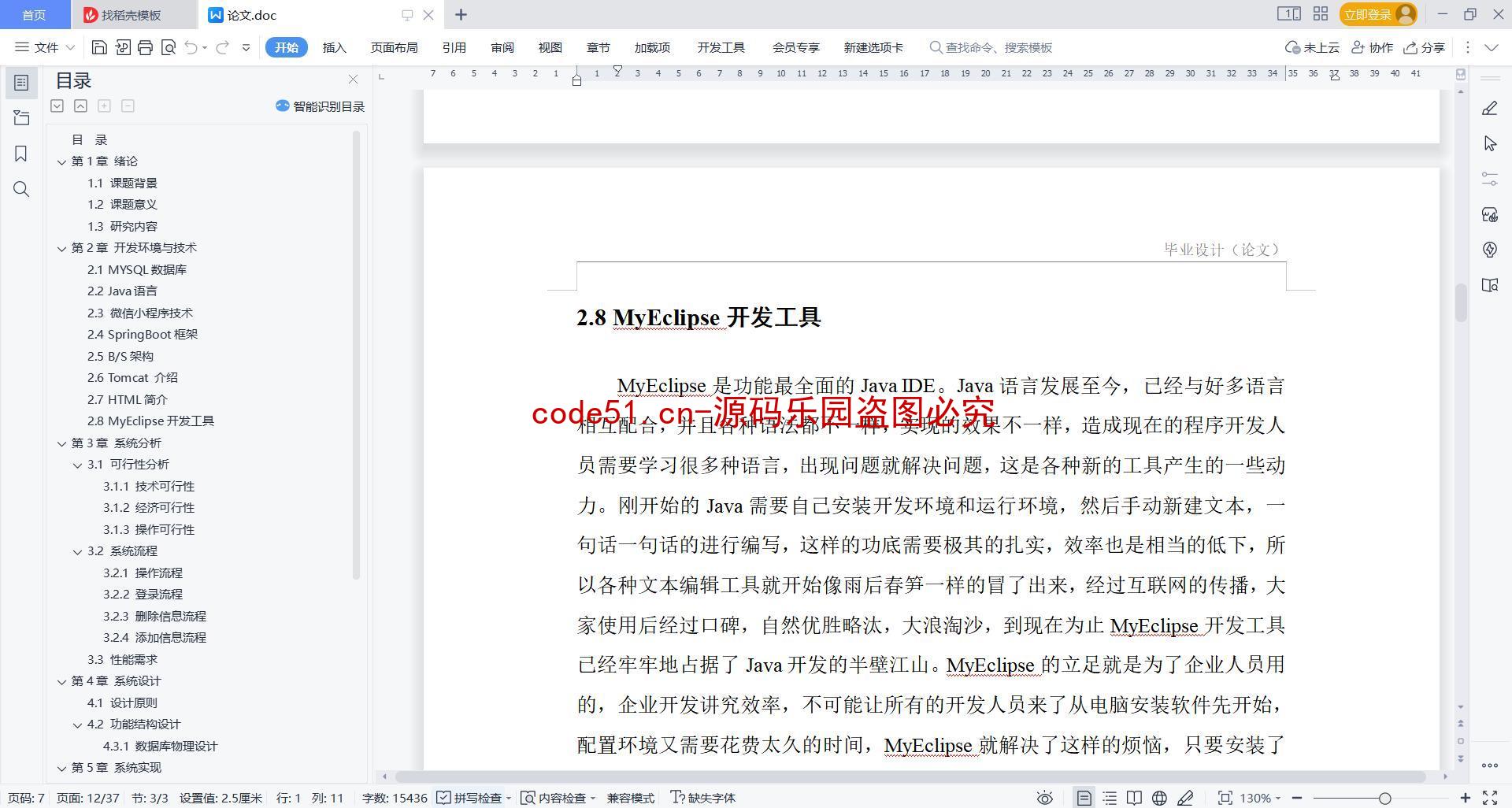Screen dimensions: 1512x808
Task: Open the reading book icon in right sidebar
Action: [x=1489, y=285]
